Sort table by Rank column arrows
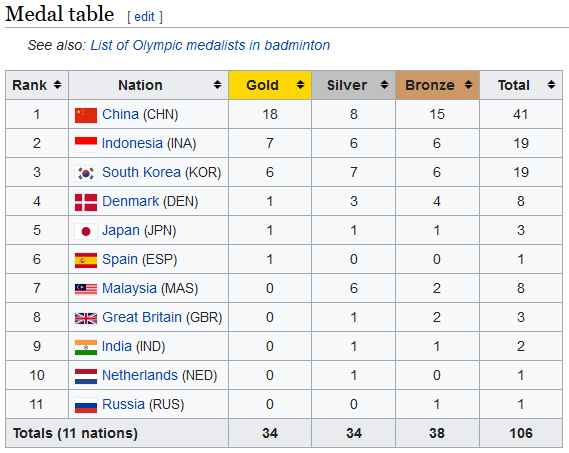The width and height of the screenshot is (569, 453). pyautogui.click(x=57, y=85)
